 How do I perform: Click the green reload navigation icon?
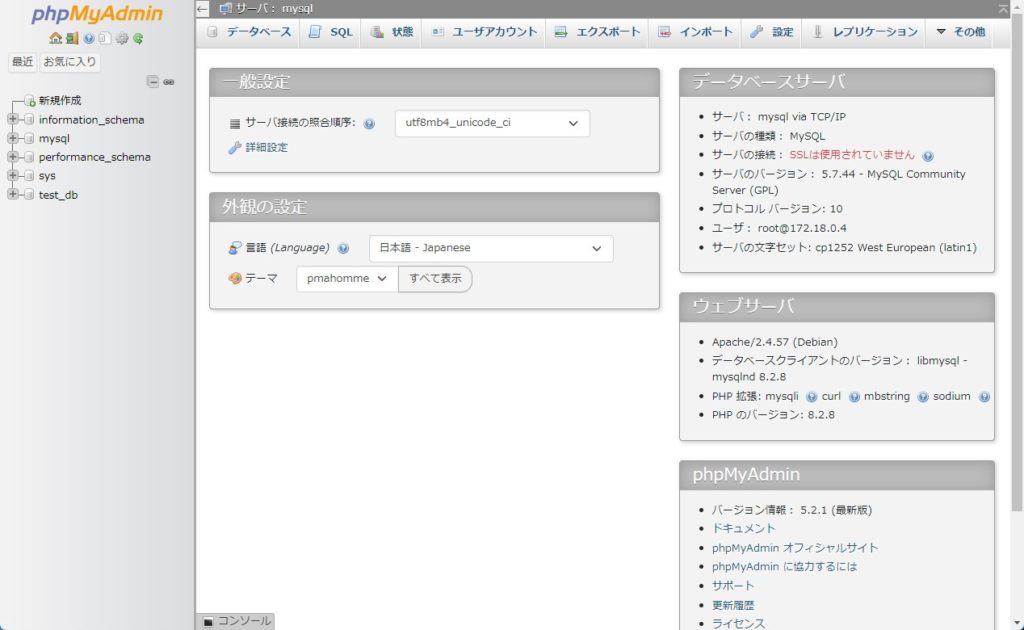(138, 39)
